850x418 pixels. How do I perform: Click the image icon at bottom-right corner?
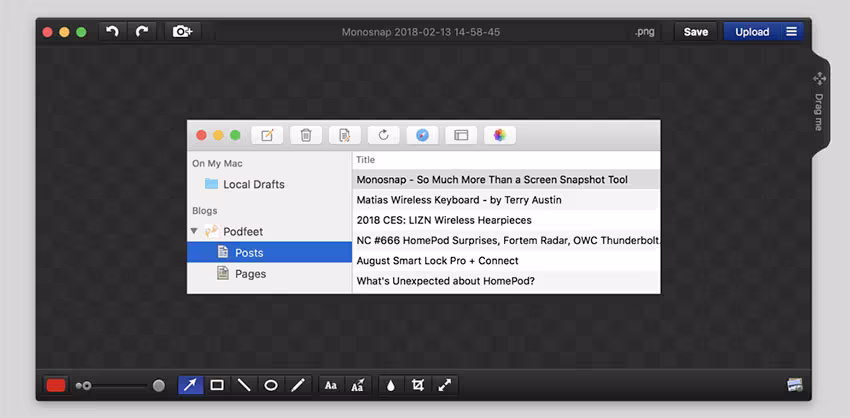(x=795, y=385)
